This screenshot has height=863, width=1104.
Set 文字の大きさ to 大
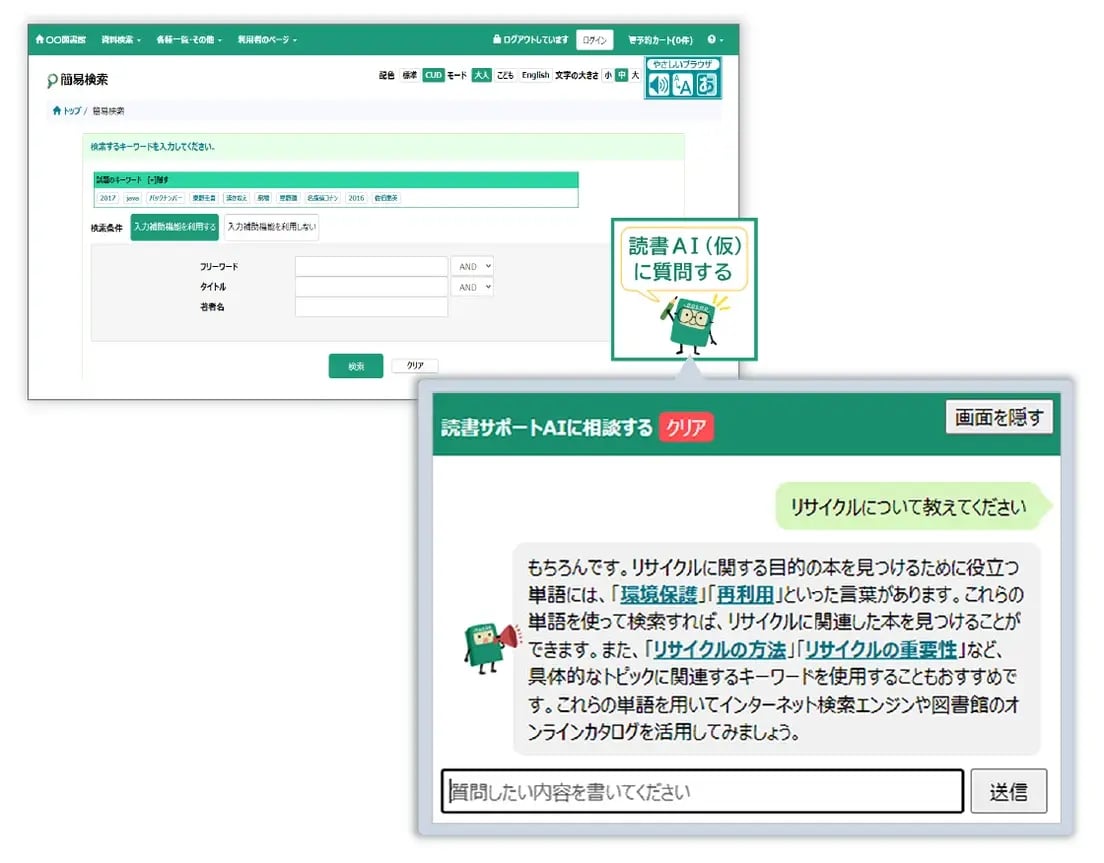tap(635, 75)
